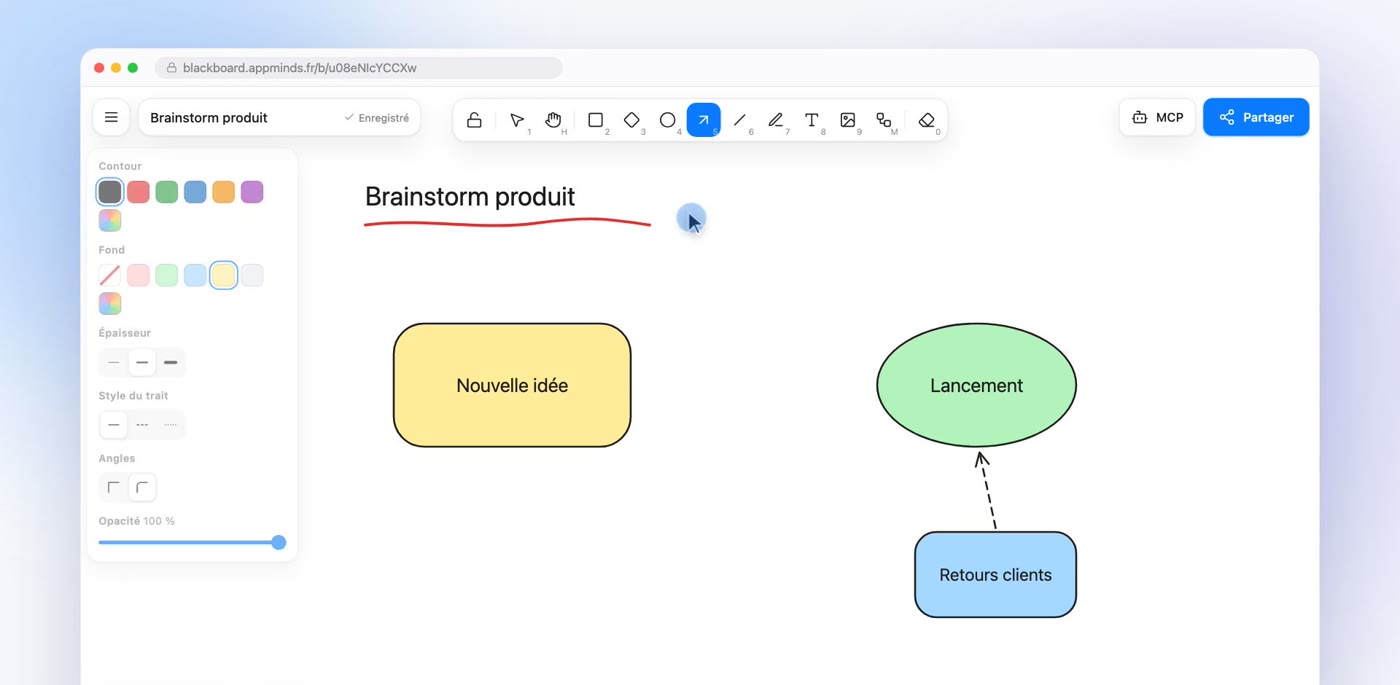Open the insert image tool

(847, 120)
